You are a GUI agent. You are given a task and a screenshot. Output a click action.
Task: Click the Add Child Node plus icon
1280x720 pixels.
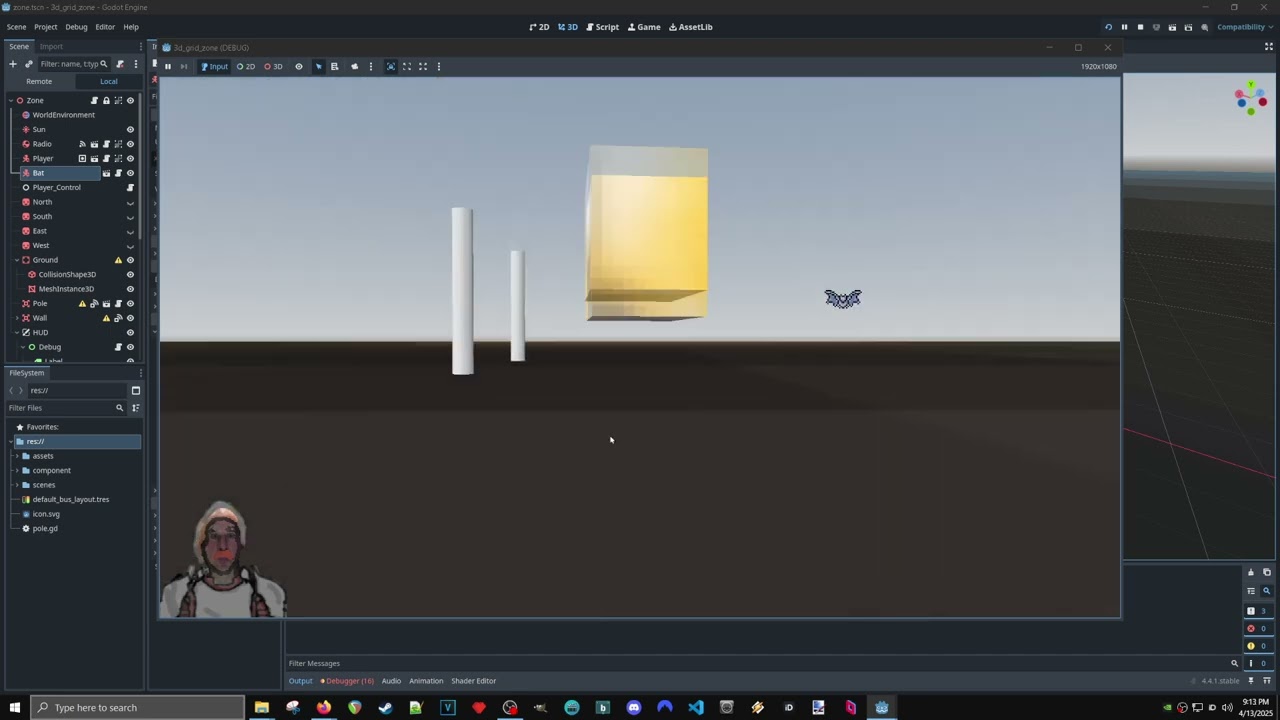[x=13, y=64]
